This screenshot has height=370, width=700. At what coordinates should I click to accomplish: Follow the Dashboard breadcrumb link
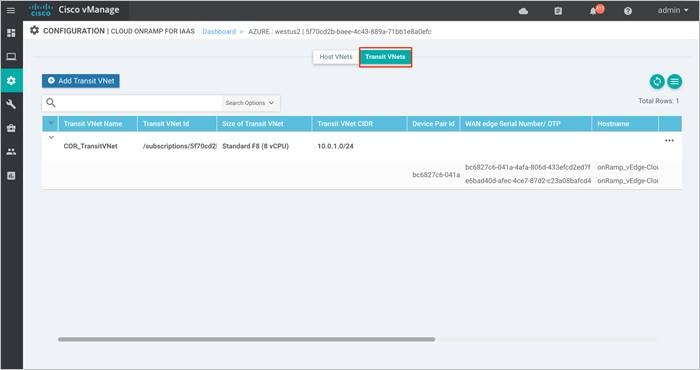pos(219,32)
